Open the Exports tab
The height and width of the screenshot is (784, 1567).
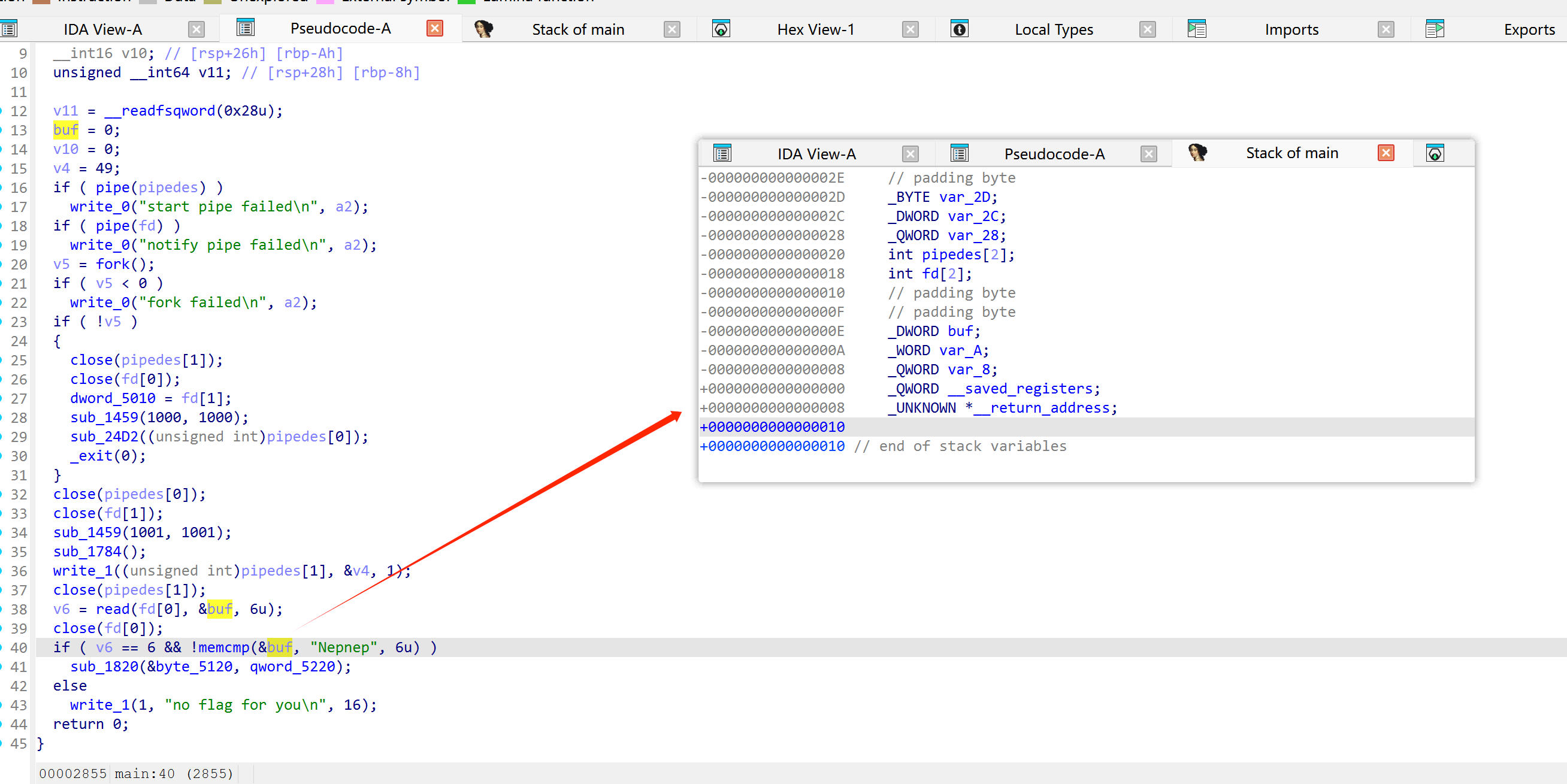pos(1529,29)
